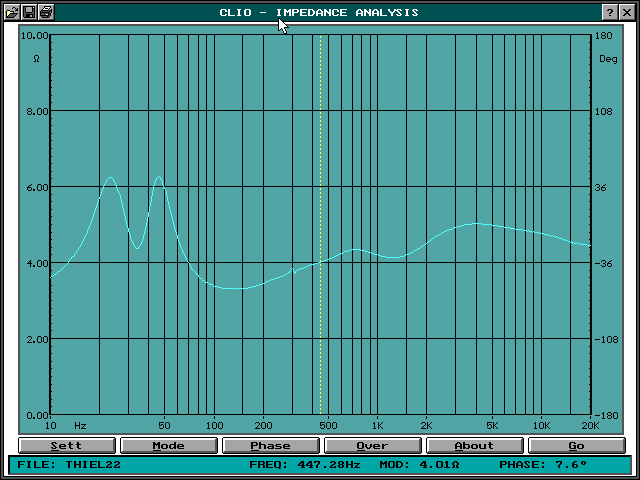Click the 8.00 ohm axis label
This screenshot has height=480, width=640.
[x=38, y=111]
